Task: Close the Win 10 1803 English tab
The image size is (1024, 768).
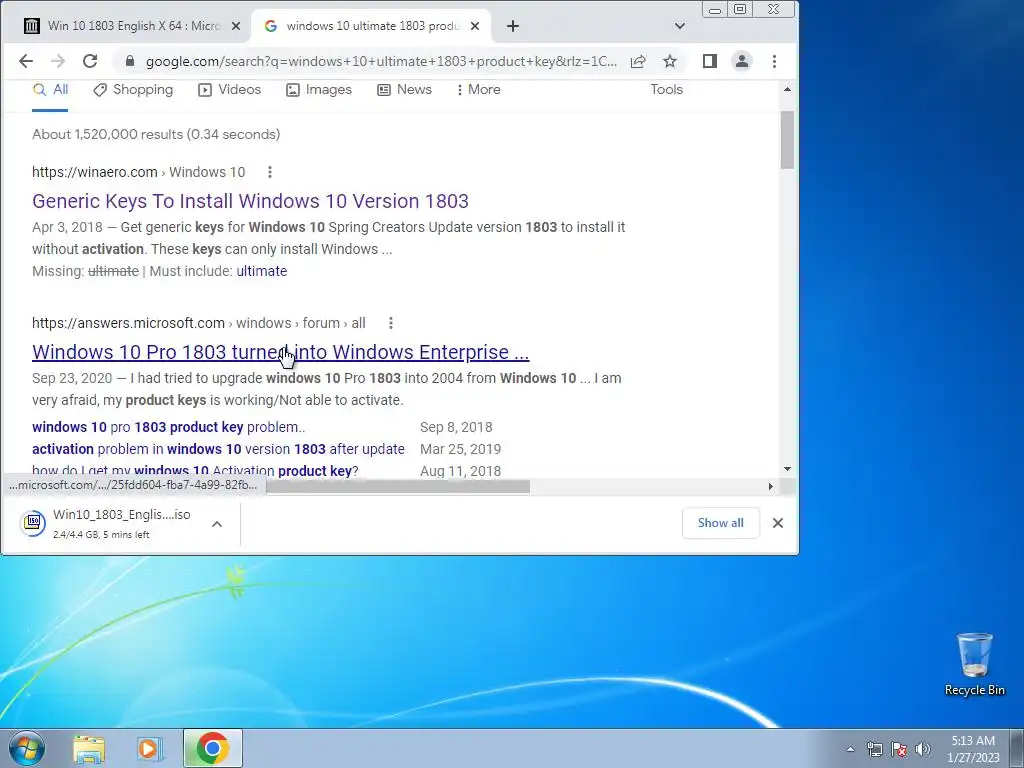Action: (x=236, y=26)
